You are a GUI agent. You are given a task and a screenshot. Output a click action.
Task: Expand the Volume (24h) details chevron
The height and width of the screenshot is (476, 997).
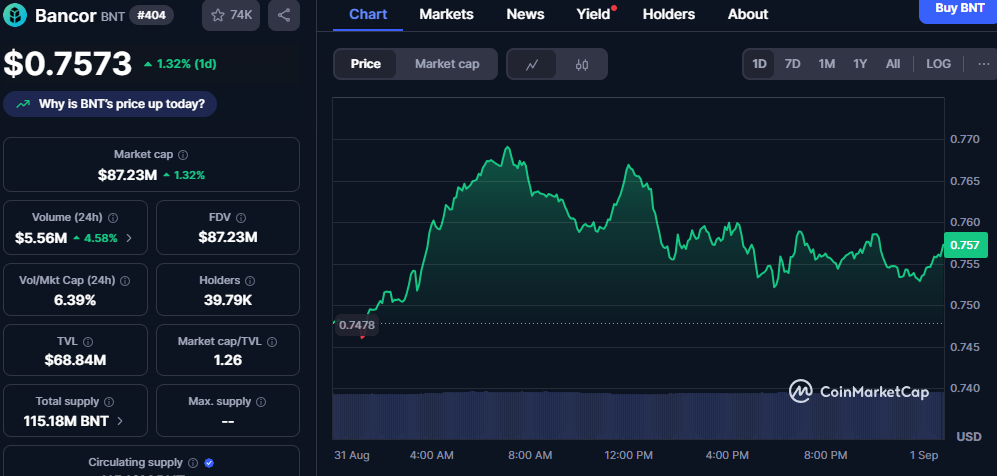[x=128, y=238]
